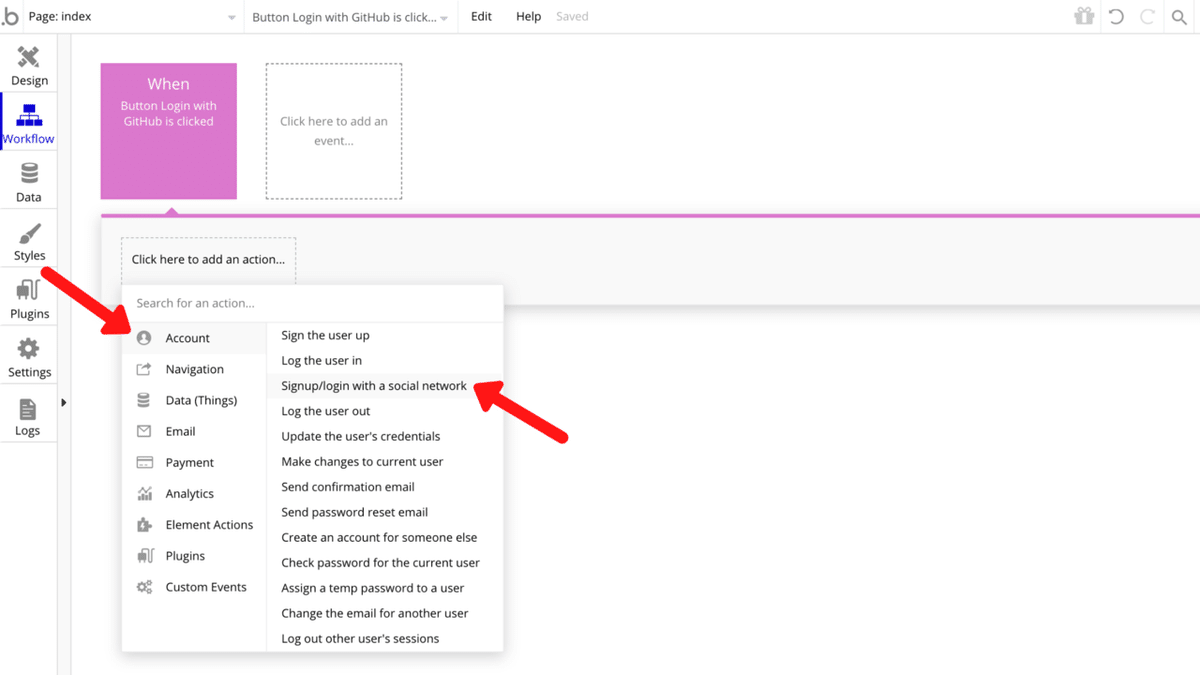Open the Plugins tab in sidebar
The image size is (1200, 675).
[x=29, y=299]
